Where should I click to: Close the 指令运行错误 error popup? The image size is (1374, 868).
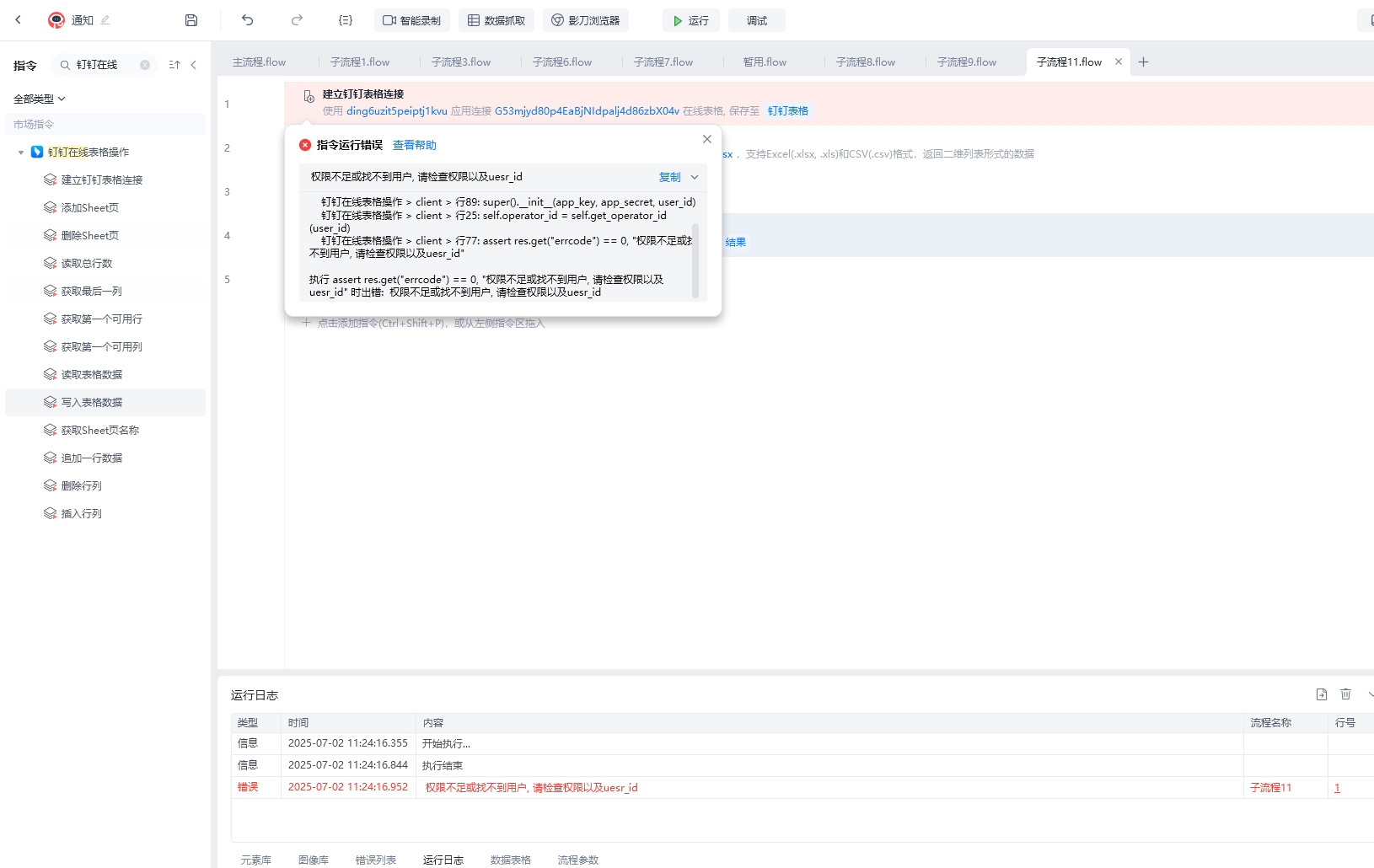pos(707,139)
